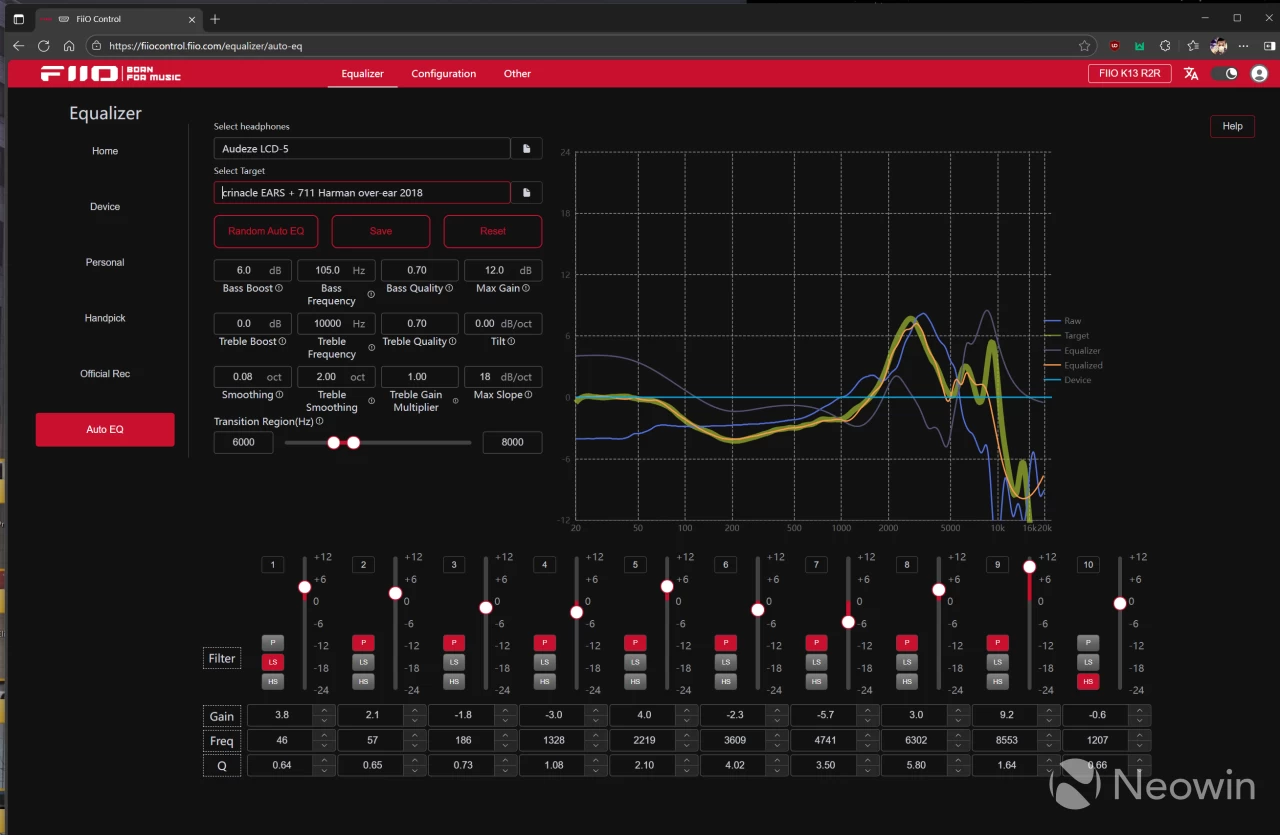
Task: Open Handpick in the Equalizer sidebar
Action: [x=105, y=318]
